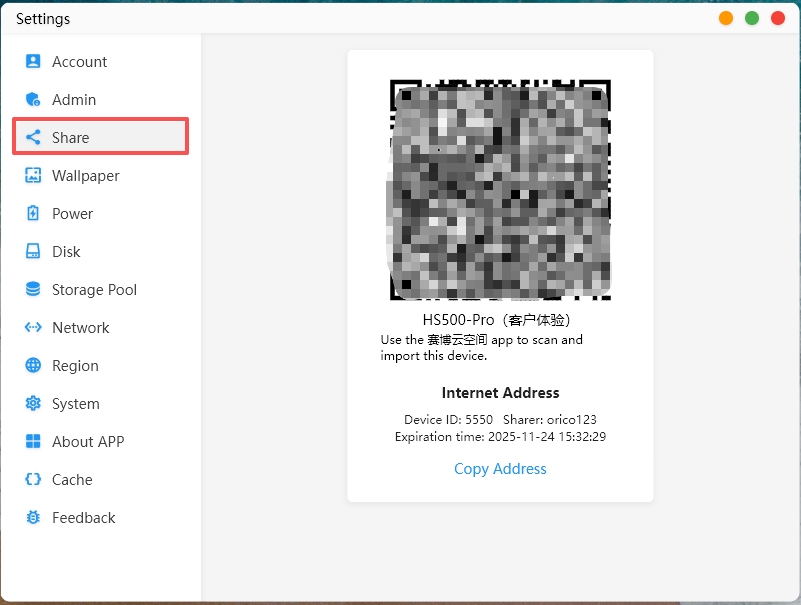The width and height of the screenshot is (801, 605).
Task: Open the Account settings section
Action: point(101,61)
